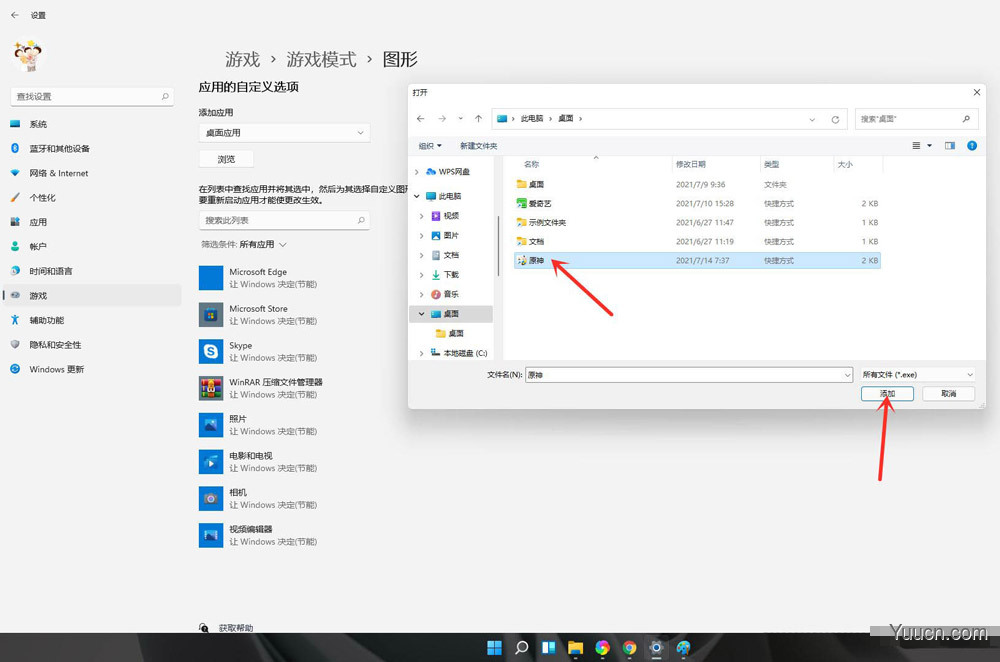This screenshot has width=1000, height=662.
Task: Click the 浏览 button
Action: [x=226, y=159]
